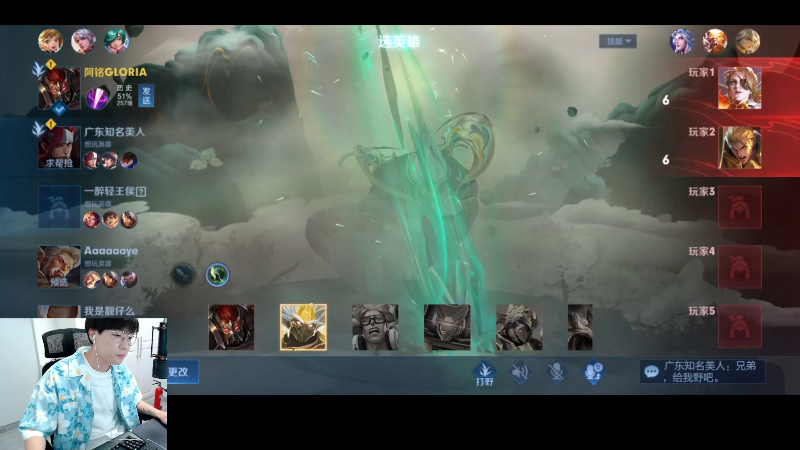
Task: Open the 技能 dropdown at top
Action: [x=617, y=41]
